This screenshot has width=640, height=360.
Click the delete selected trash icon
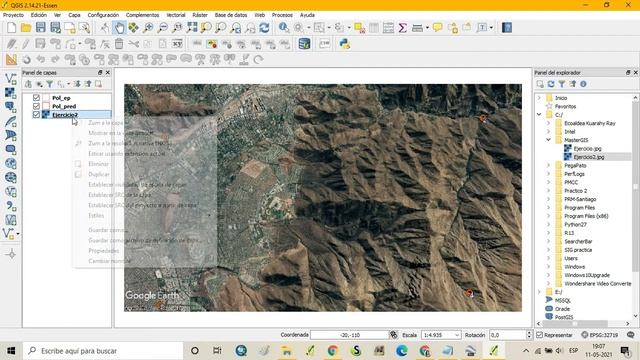pyautogui.click(x=119, y=44)
